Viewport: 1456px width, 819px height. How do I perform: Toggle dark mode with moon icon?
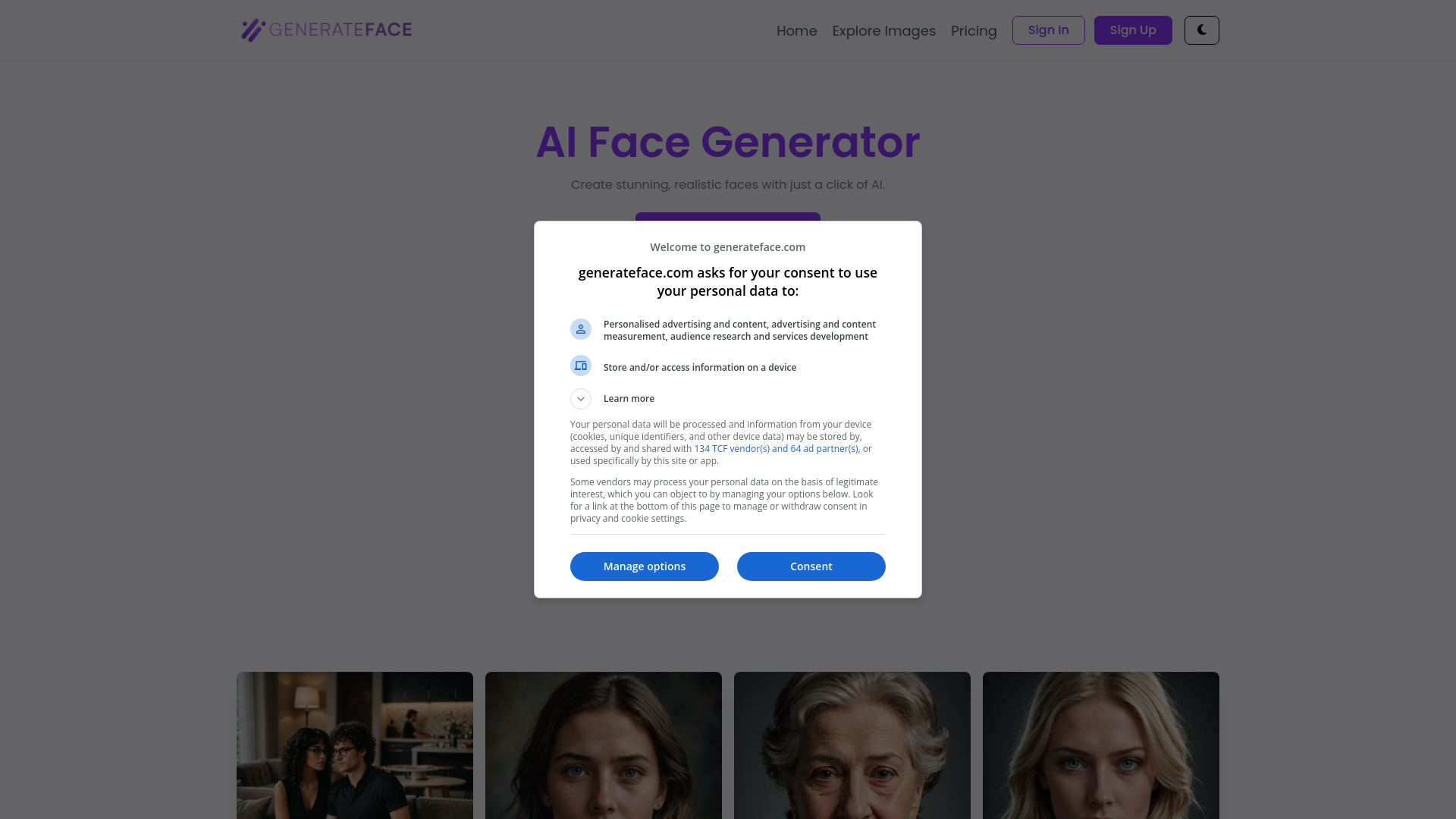click(1201, 30)
